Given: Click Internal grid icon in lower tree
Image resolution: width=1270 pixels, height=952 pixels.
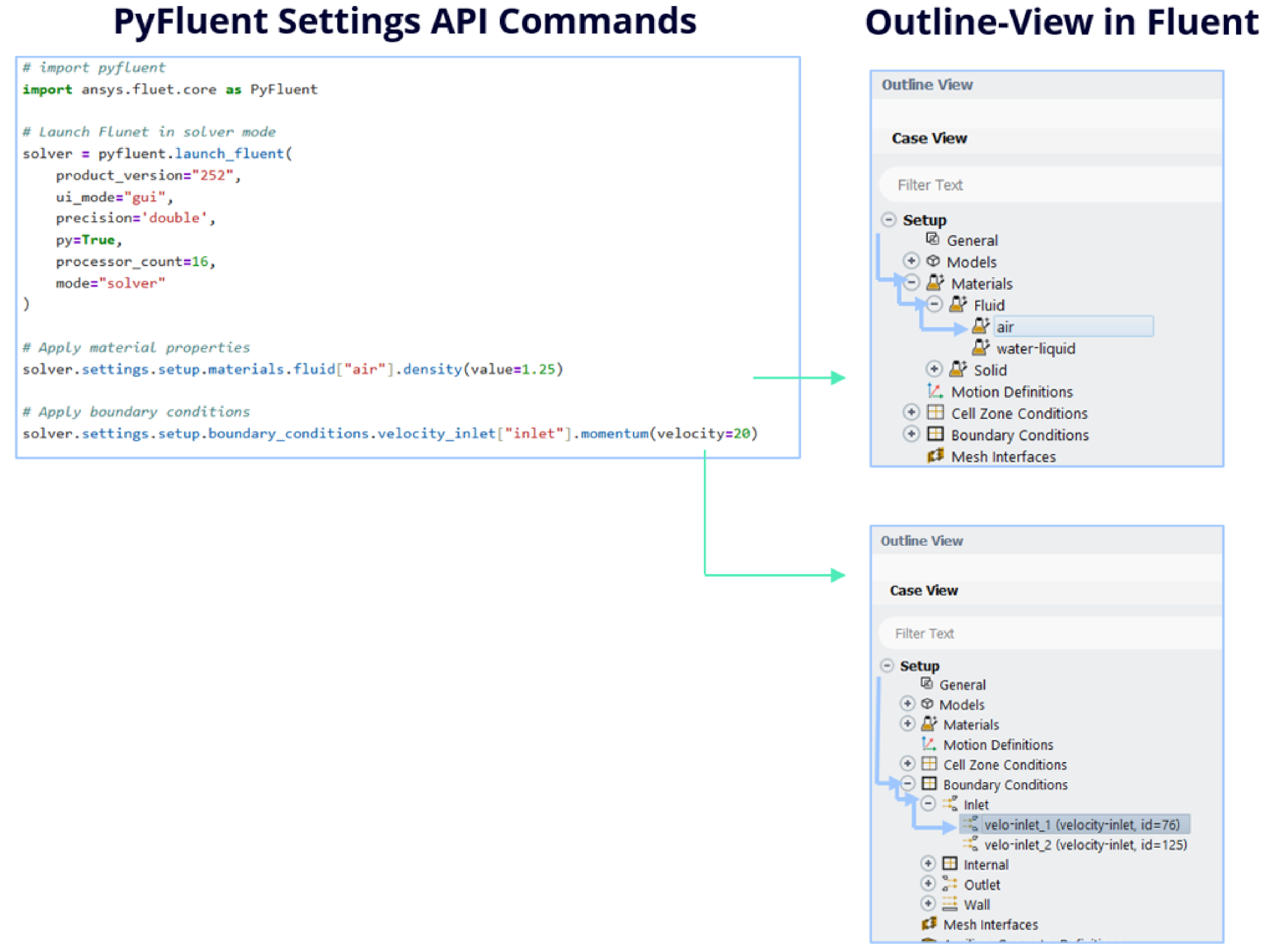Looking at the screenshot, I should pyautogui.click(x=950, y=863).
